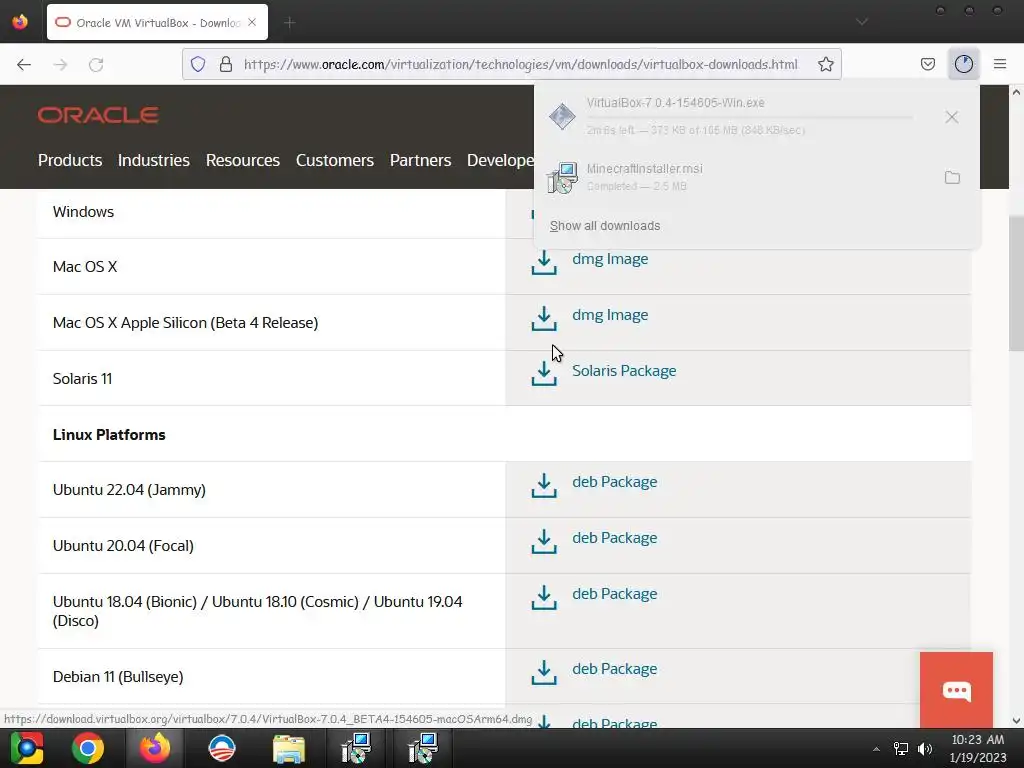Open the red chat support button

click(x=956, y=690)
